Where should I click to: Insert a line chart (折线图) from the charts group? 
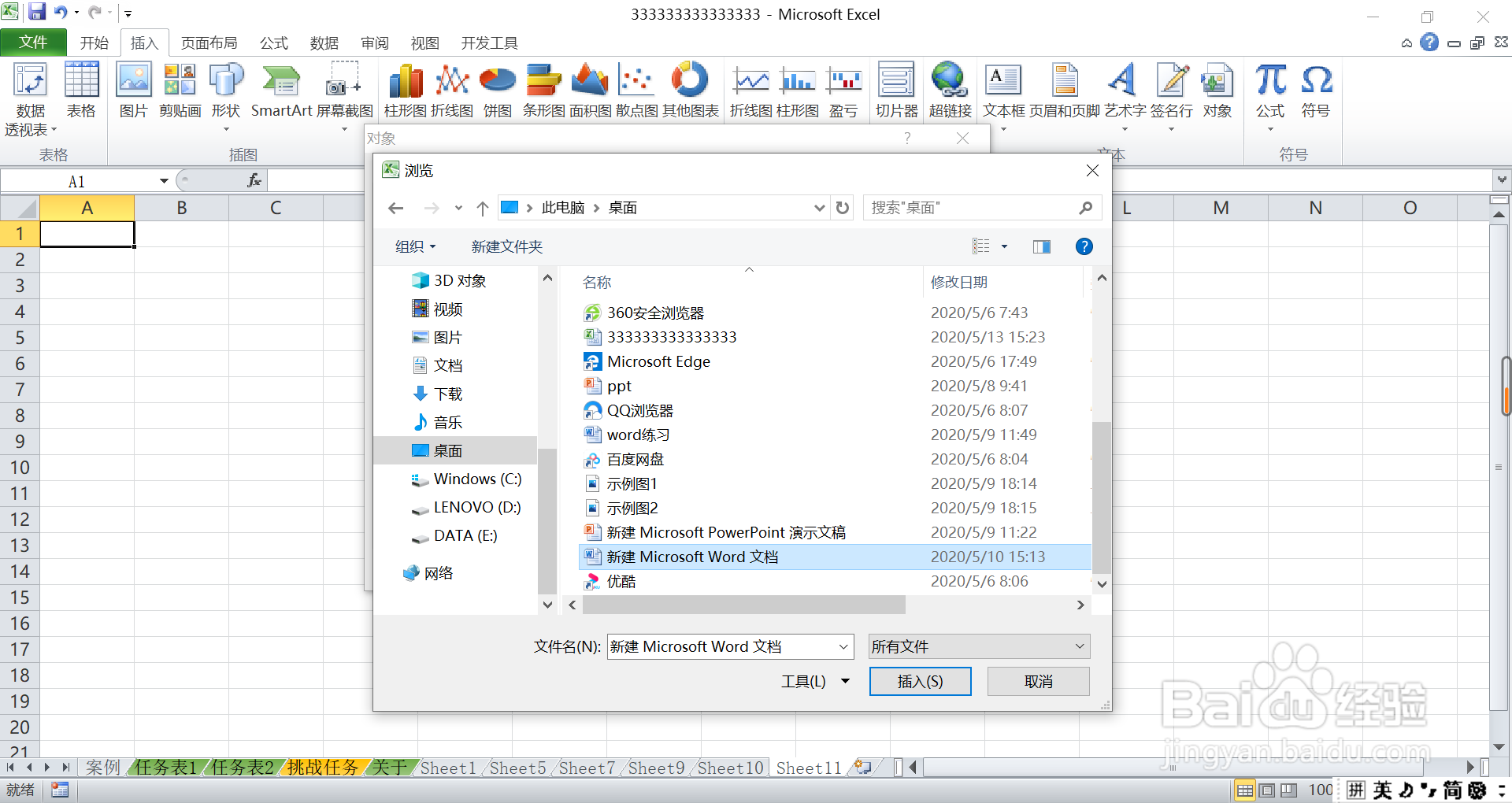[x=452, y=91]
